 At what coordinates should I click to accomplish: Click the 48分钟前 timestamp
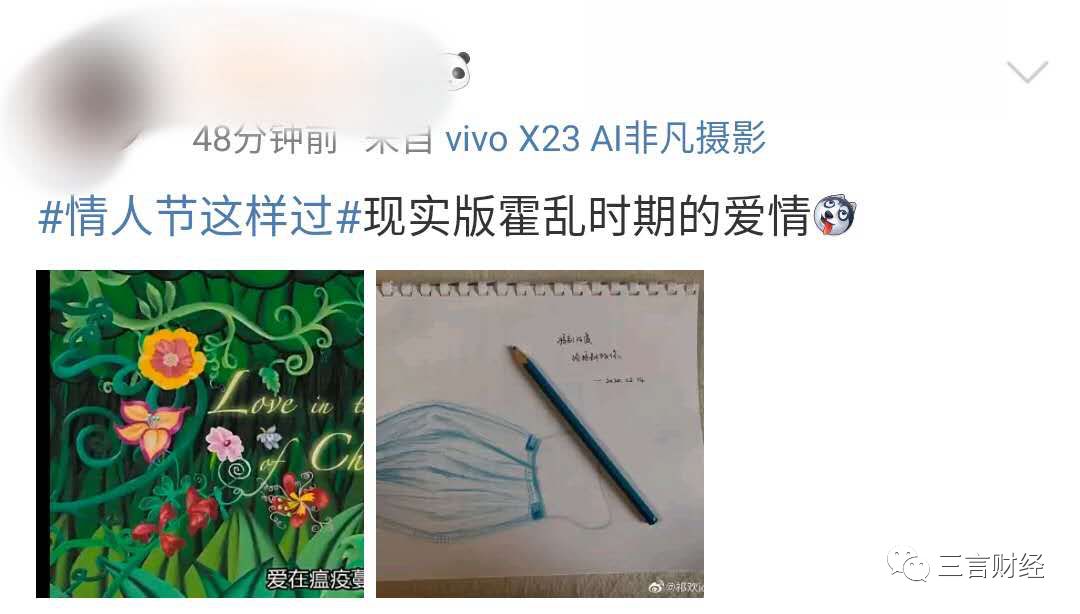pyautogui.click(x=265, y=139)
